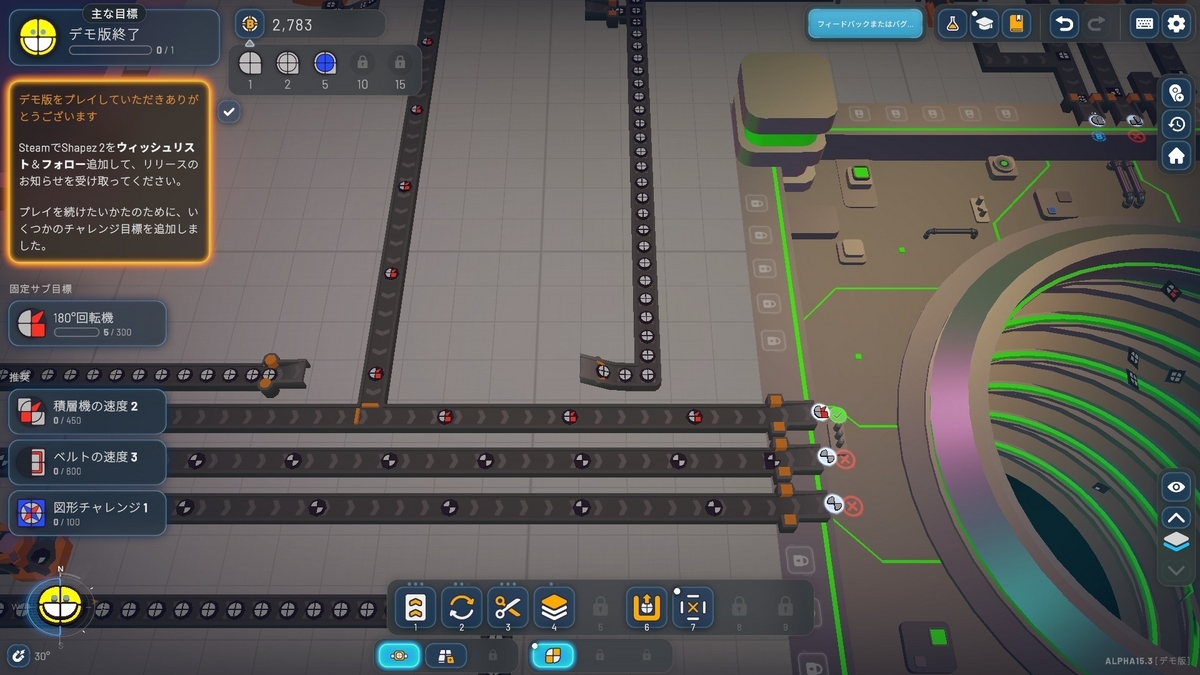Click the locked slot beside the shapes category

pos(600,655)
